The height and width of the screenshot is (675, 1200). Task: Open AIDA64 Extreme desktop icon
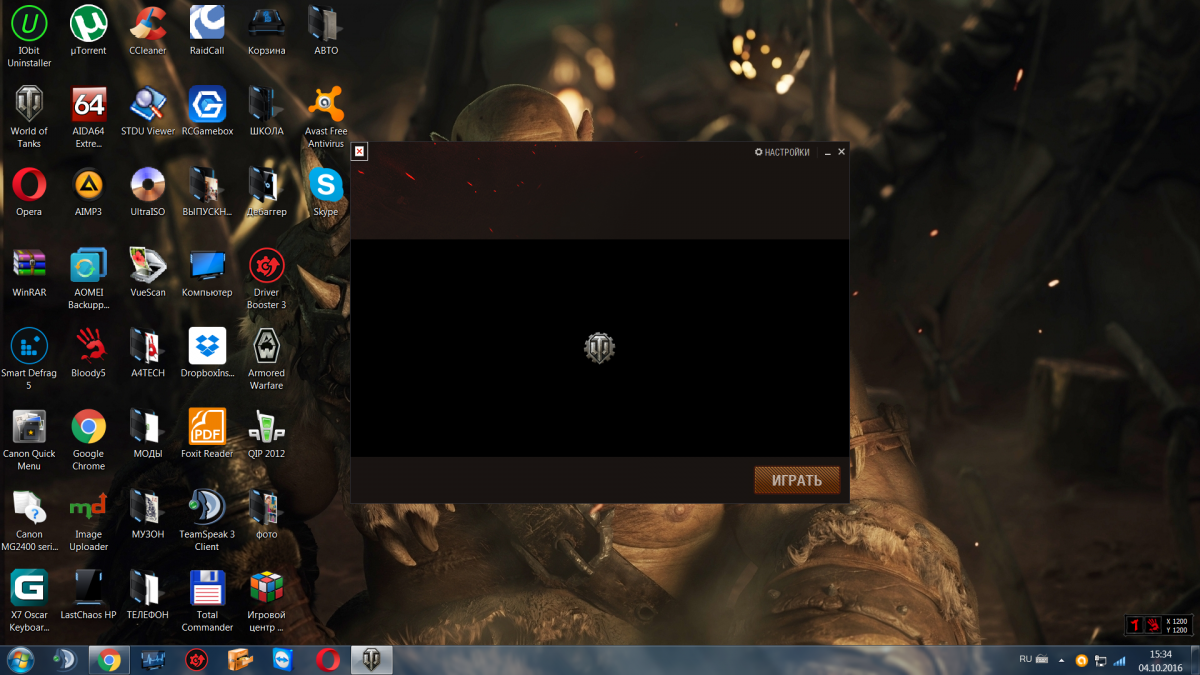[x=88, y=118]
